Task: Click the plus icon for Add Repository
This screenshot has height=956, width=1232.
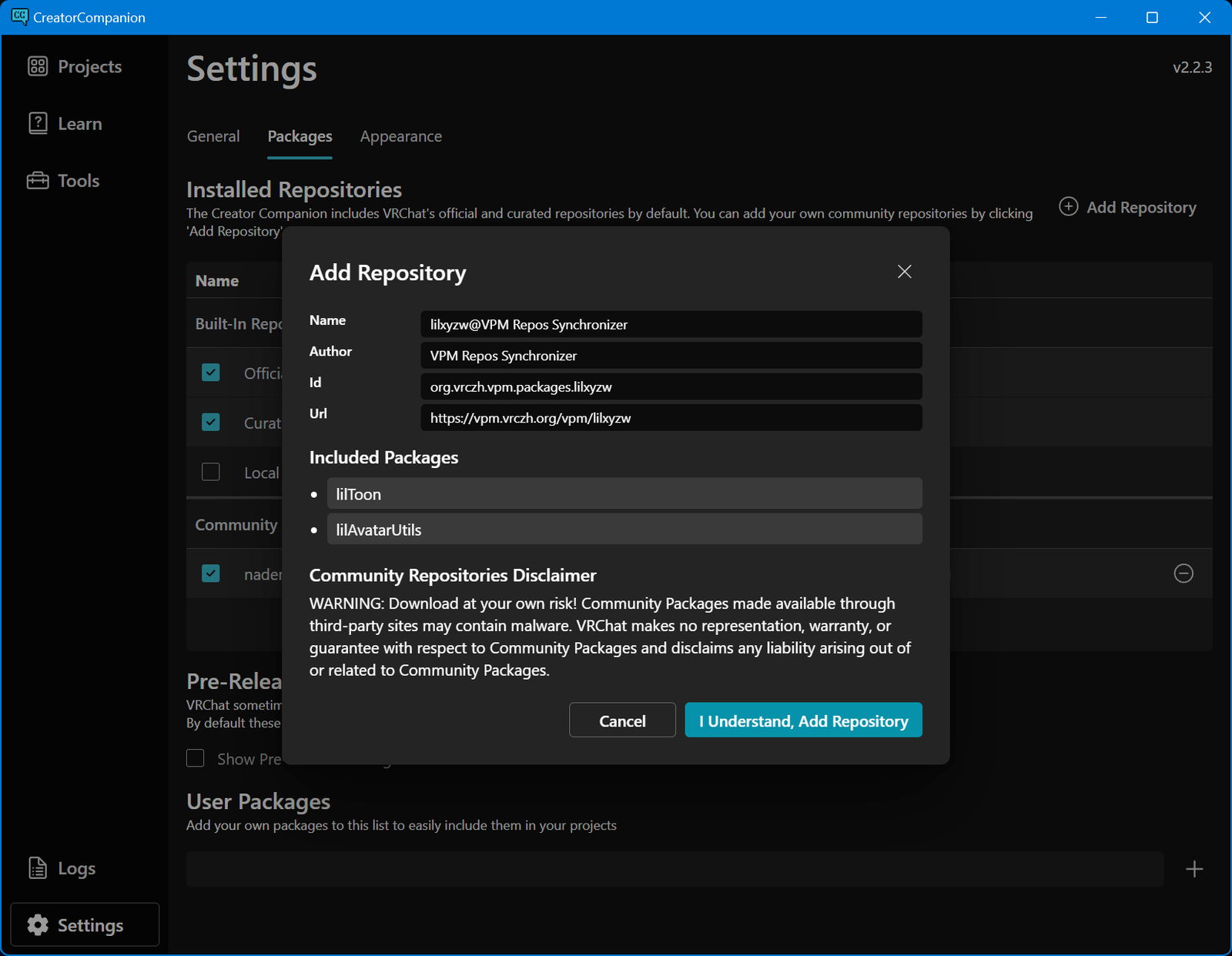Action: point(1069,206)
